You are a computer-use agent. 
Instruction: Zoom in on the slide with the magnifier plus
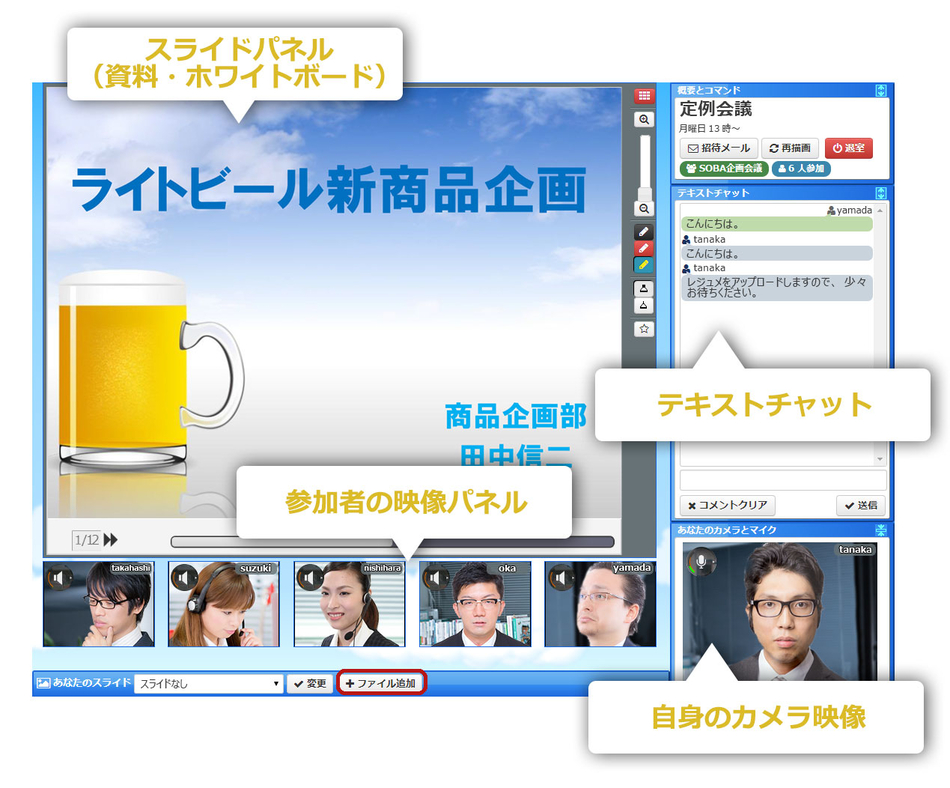644,119
